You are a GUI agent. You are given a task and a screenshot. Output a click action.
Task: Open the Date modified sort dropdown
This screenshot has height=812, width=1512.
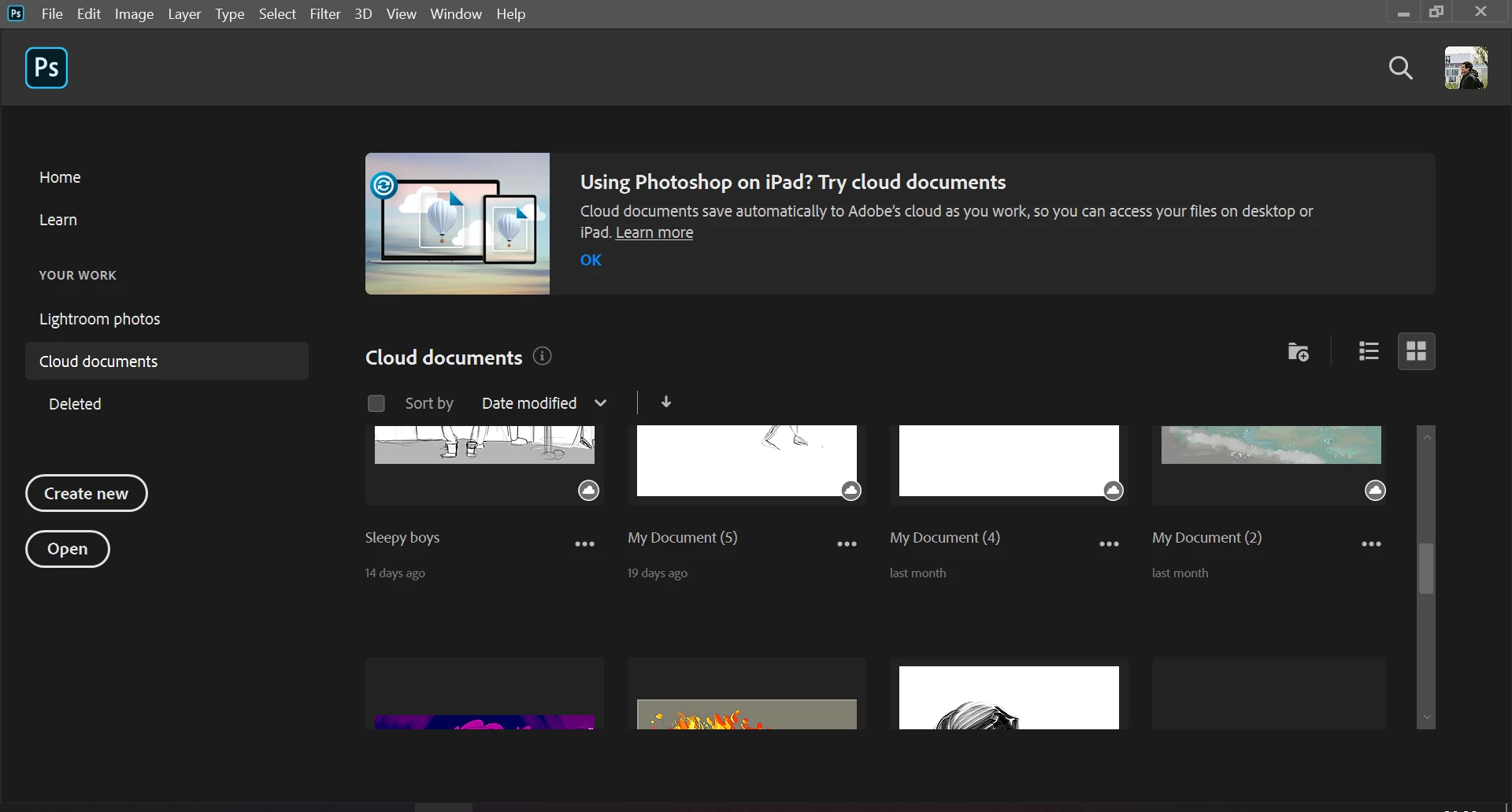coord(544,403)
